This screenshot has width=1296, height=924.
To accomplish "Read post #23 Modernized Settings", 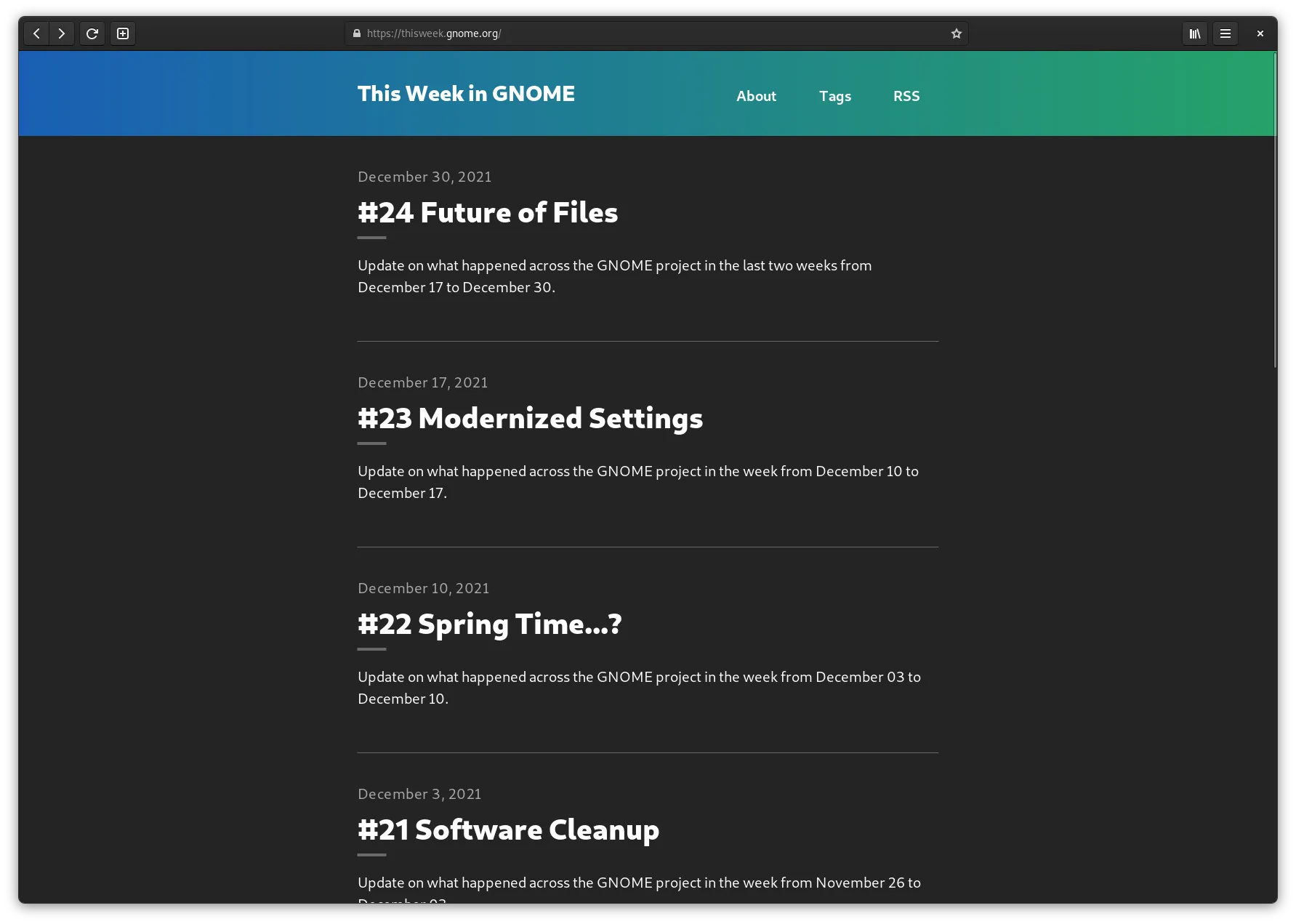I will click(x=530, y=419).
